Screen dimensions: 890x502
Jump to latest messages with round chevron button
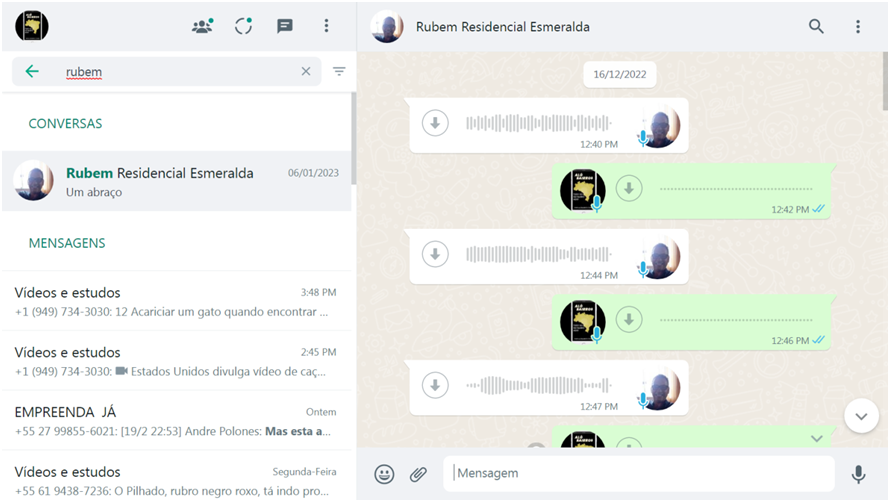(x=861, y=416)
